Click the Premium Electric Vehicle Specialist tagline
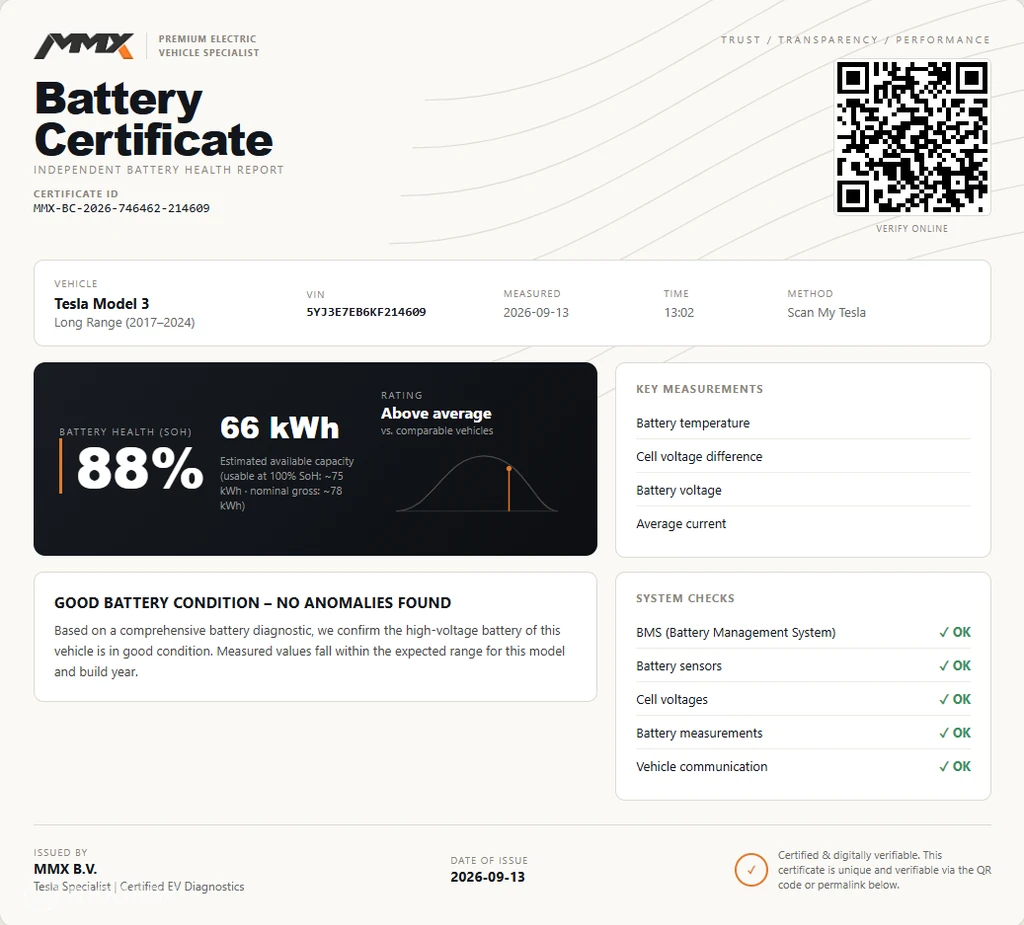1024x925 pixels. click(209, 46)
